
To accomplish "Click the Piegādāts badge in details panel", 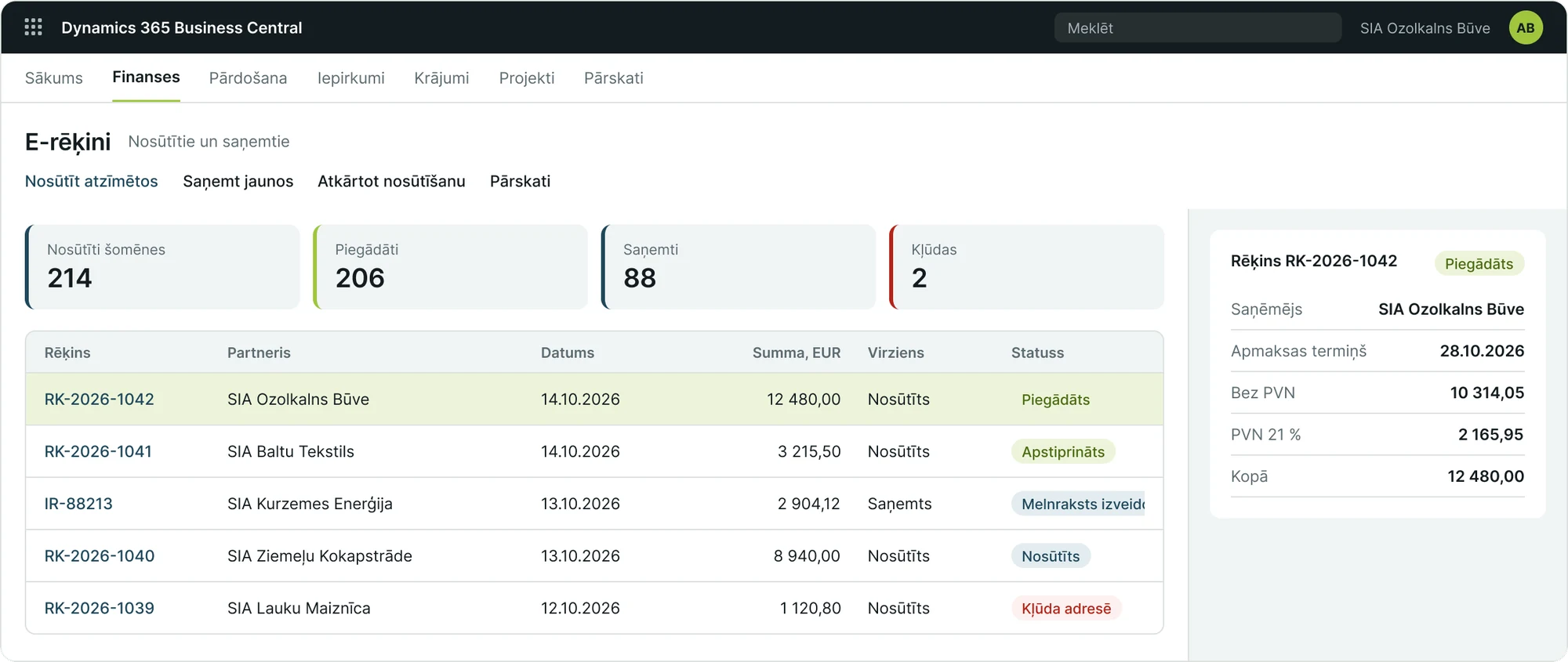I will tap(1479, 264).
